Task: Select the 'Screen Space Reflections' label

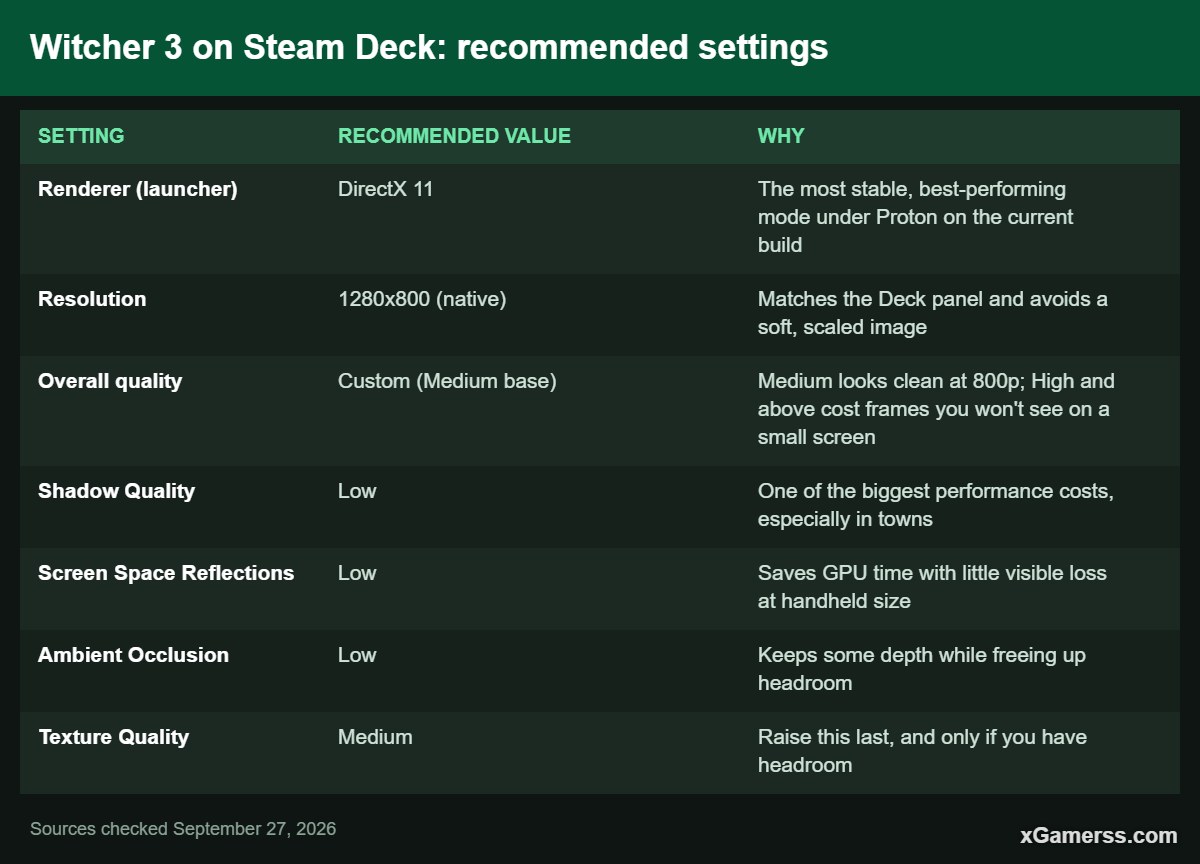Action: (x=166, y=573)
